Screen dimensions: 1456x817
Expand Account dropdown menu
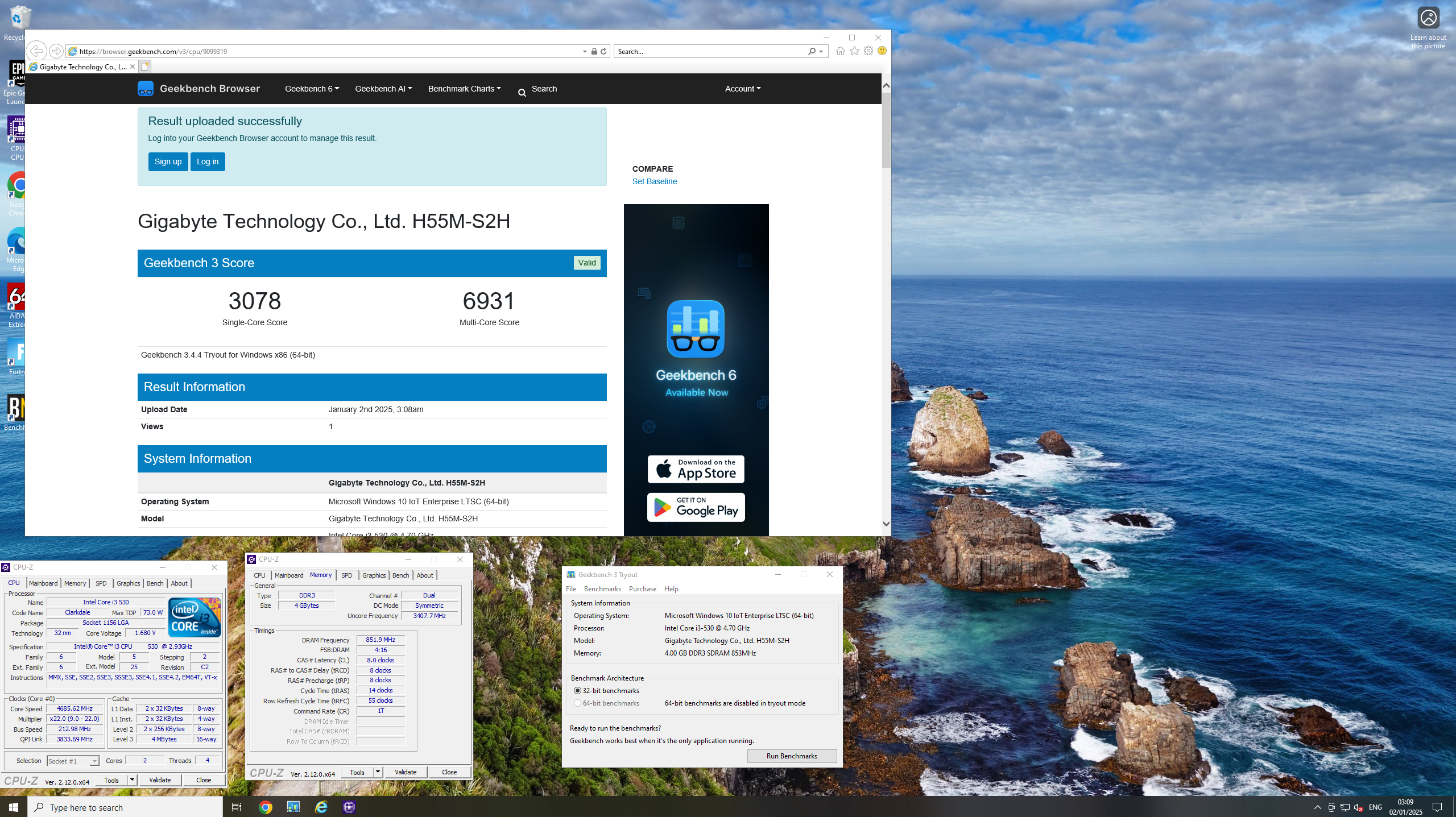coord(743,89)
